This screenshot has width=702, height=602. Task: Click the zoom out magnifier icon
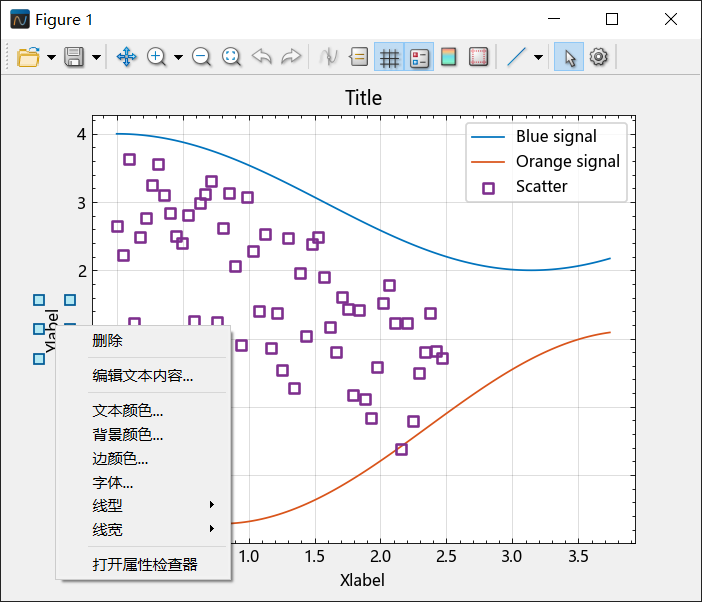pyautogui.click(x=201, y=57)
